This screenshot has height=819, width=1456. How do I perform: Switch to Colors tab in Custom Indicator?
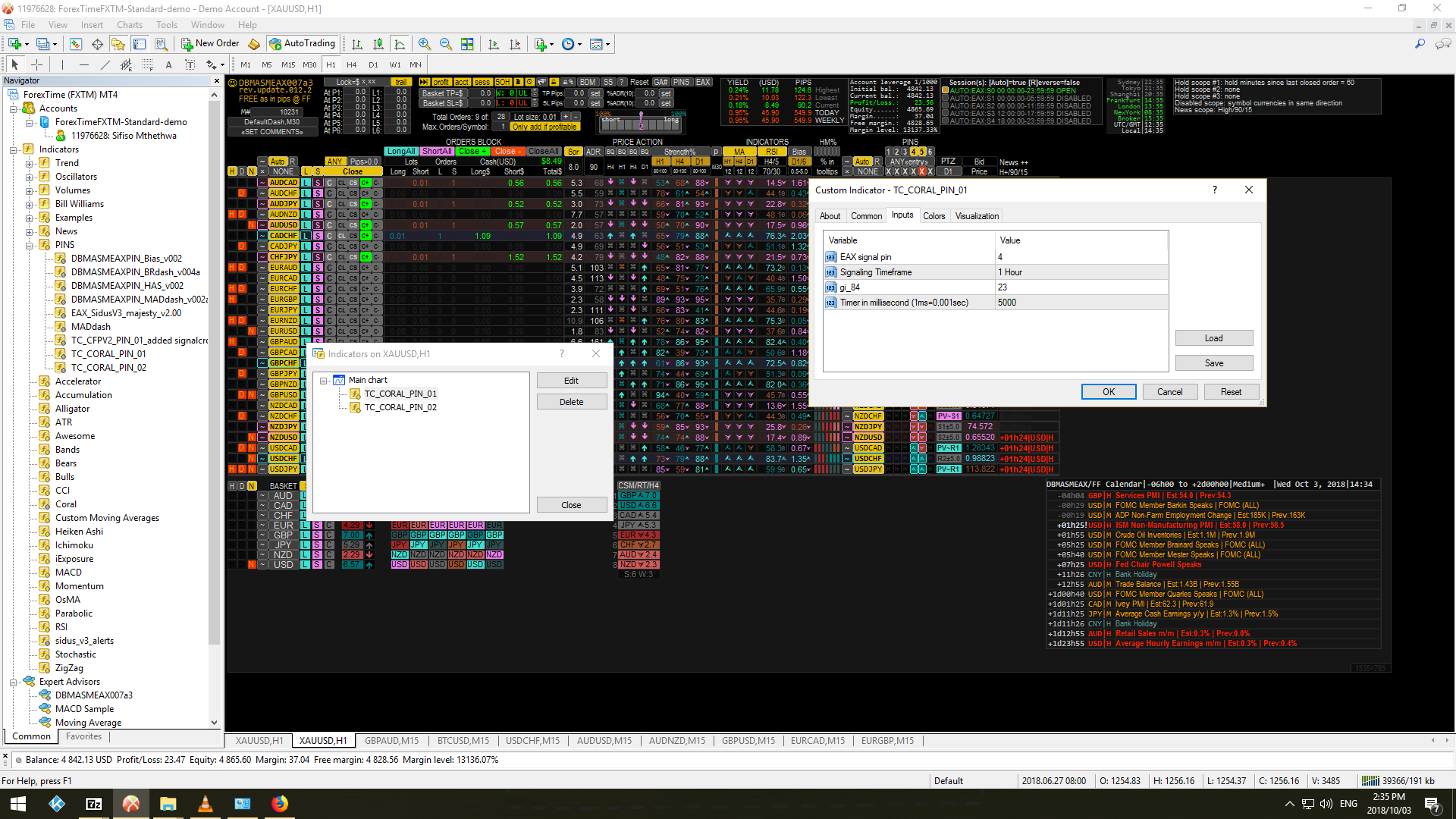click(x=934, y=216)
